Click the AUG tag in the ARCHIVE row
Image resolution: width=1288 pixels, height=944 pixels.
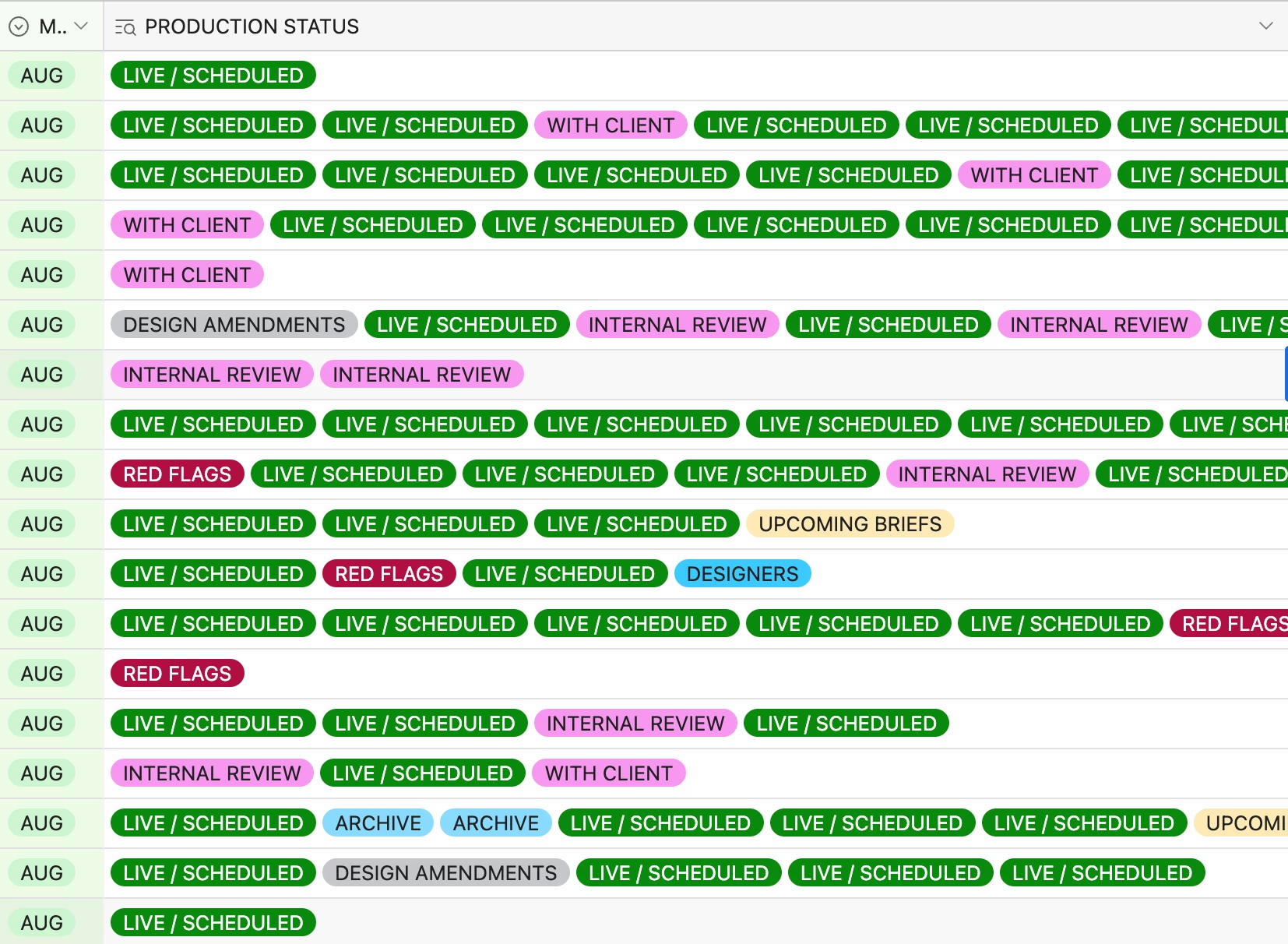click(x=42, y=823)
